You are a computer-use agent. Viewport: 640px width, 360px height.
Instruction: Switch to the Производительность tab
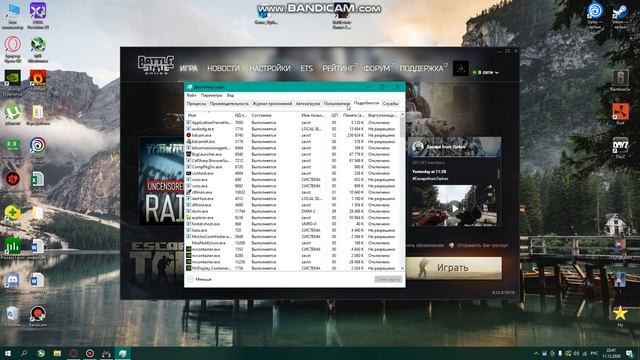click(229, 104)
